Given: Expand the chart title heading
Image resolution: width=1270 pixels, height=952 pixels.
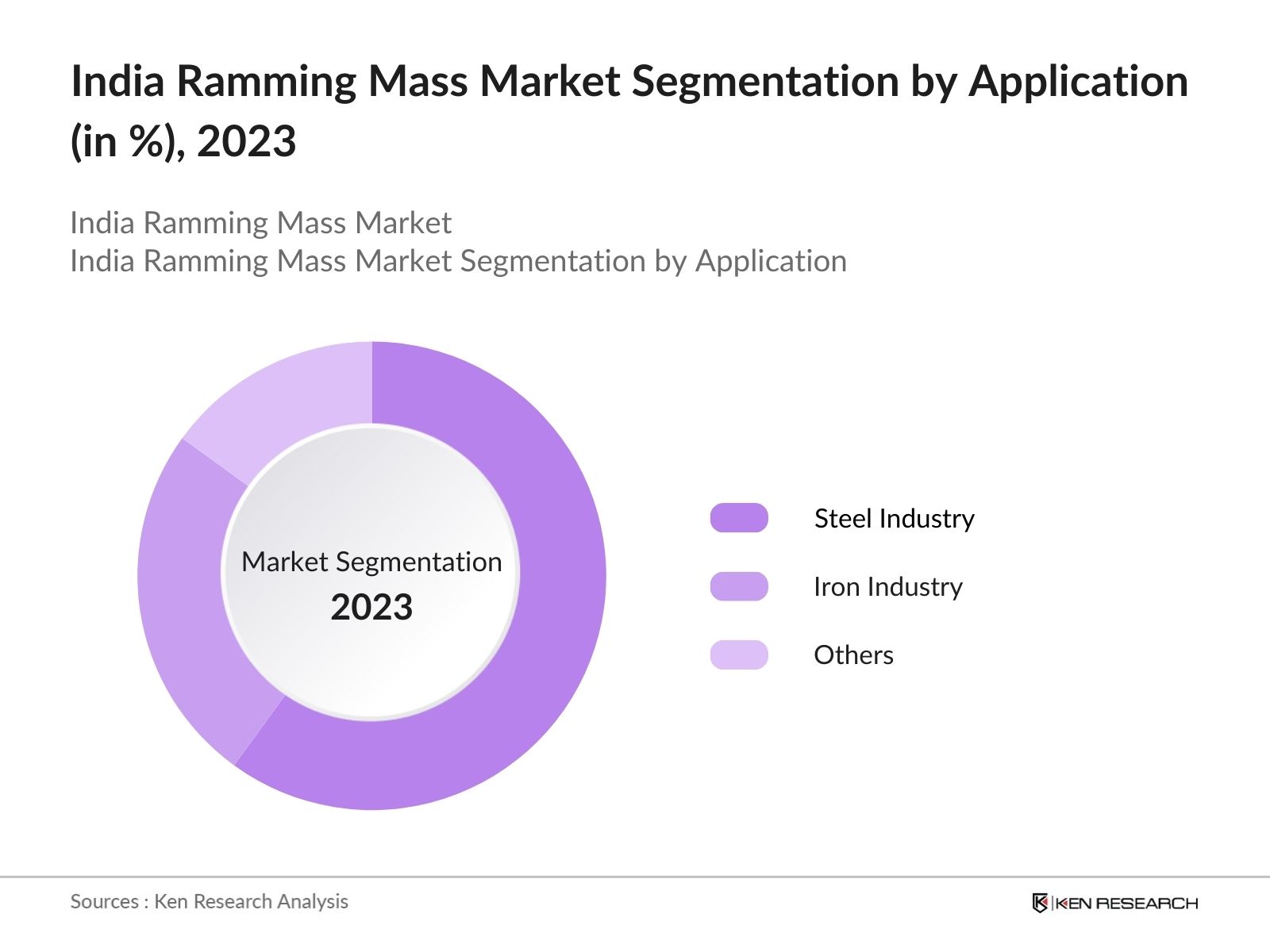Looking at the screenshot, I should tap(627, 107).
